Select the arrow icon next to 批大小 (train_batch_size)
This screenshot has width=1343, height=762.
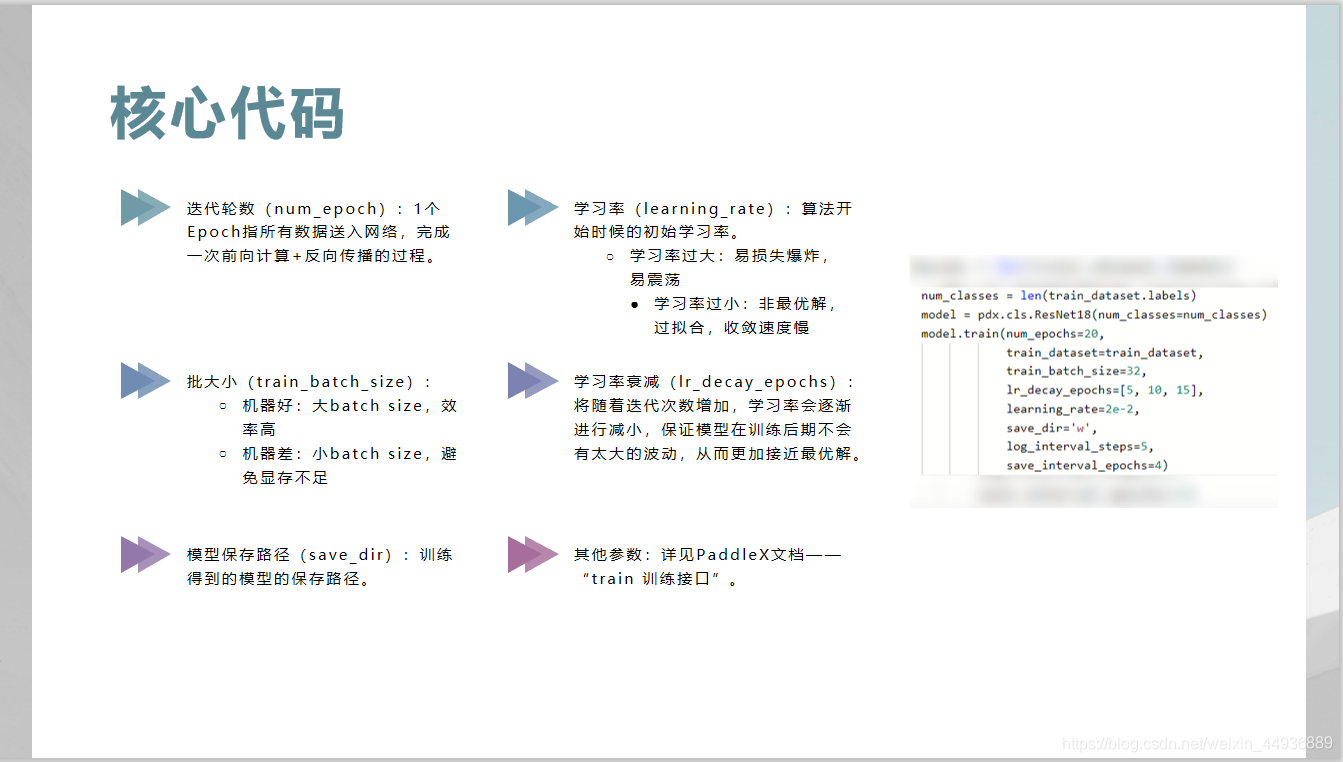(146, 380)
